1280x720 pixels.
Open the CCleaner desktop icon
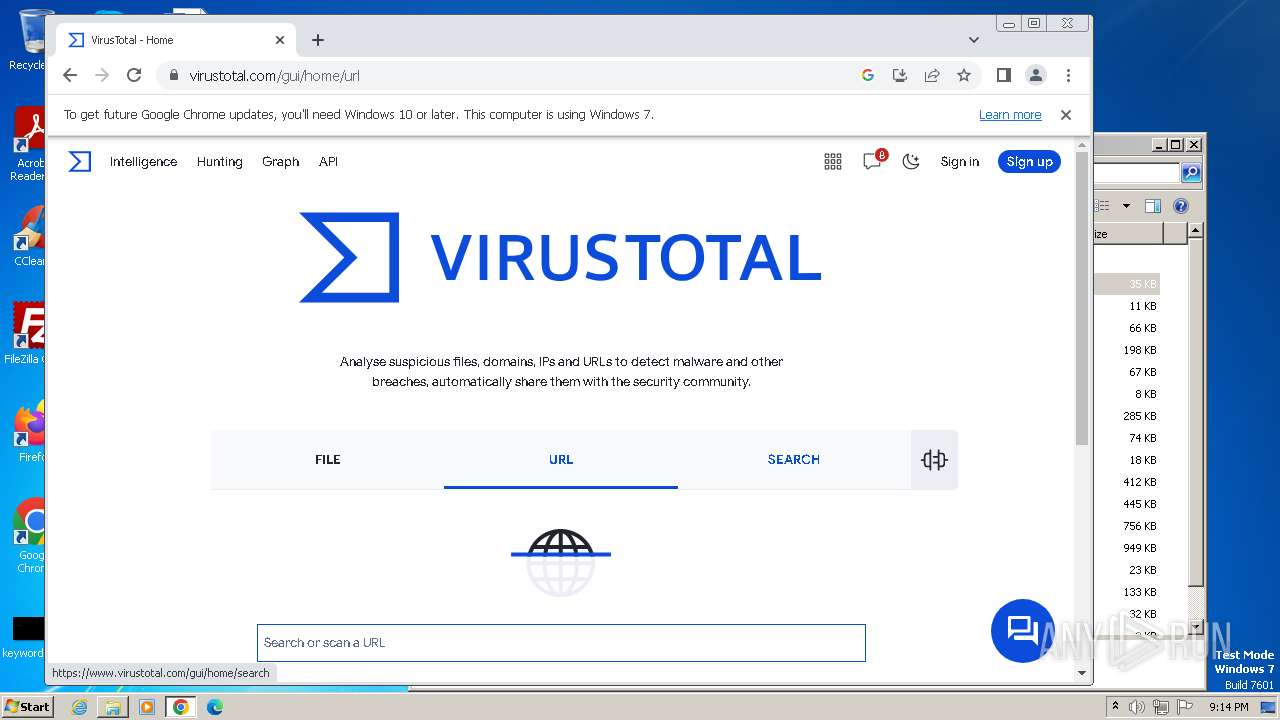coord(30,235)
